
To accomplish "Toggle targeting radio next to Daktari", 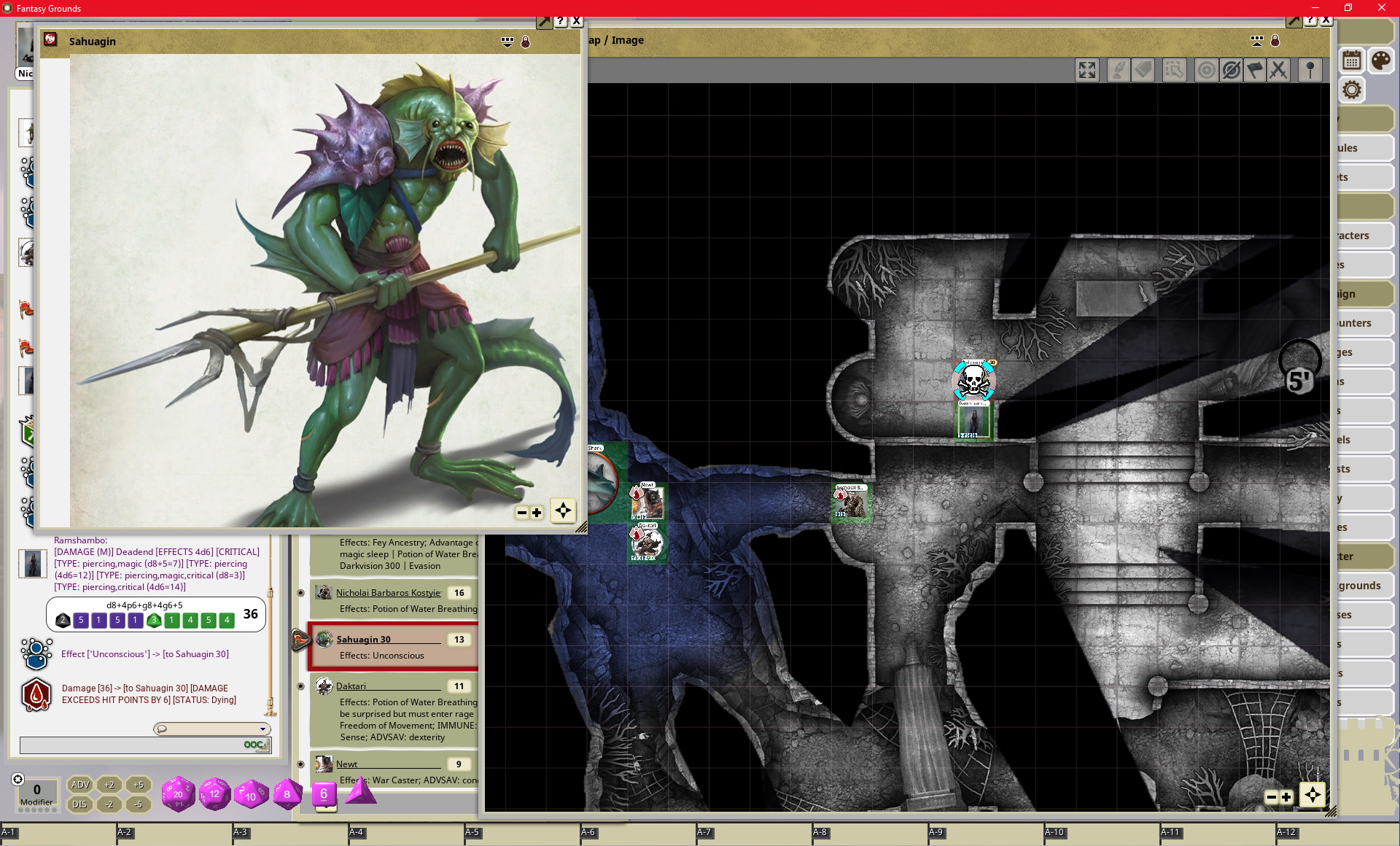I will (300, 686).
